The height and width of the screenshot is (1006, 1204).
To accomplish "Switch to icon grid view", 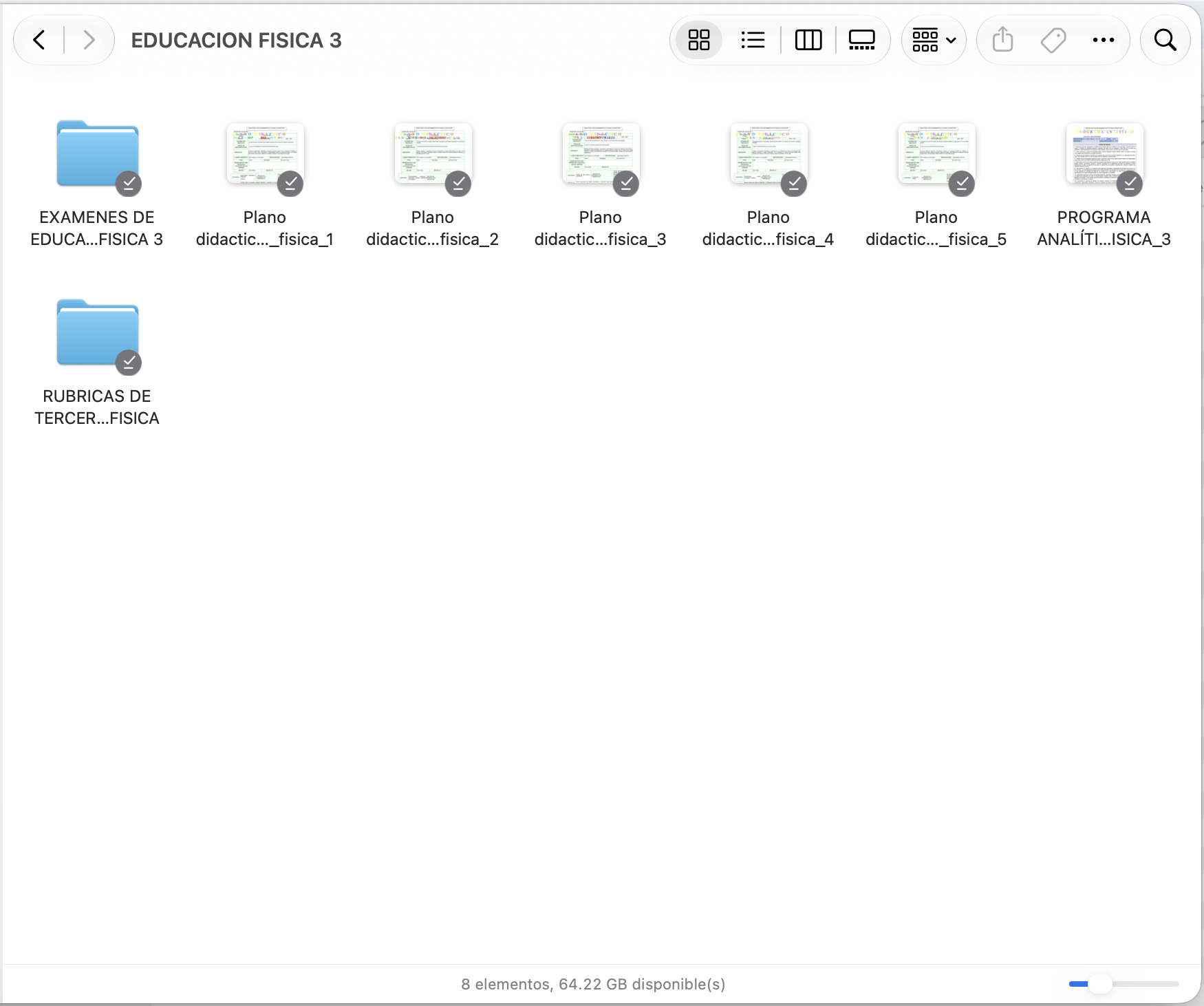I will (699, 40).
